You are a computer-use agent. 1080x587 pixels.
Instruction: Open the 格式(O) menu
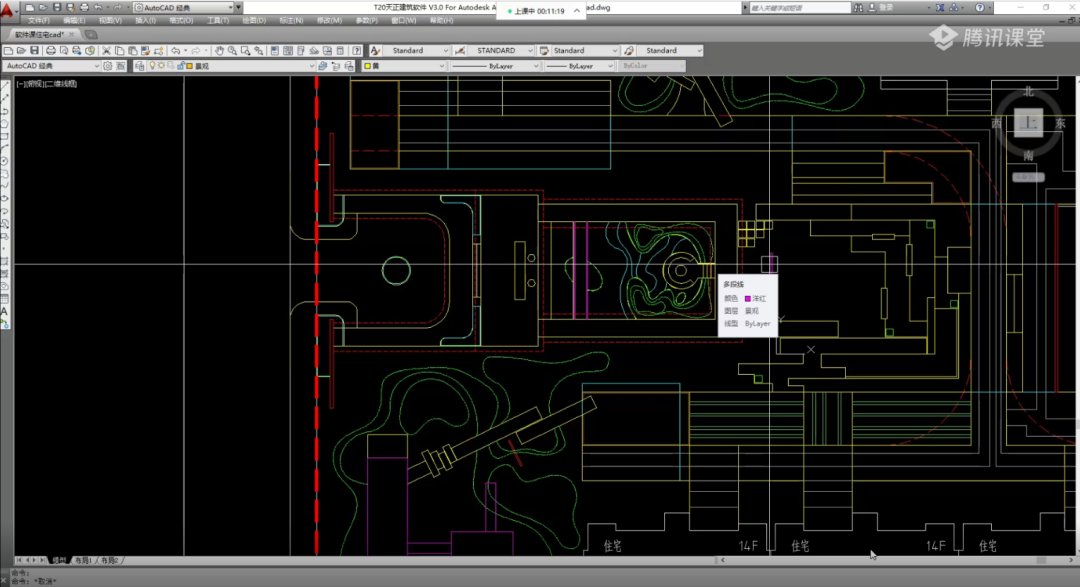coord(181,21)
